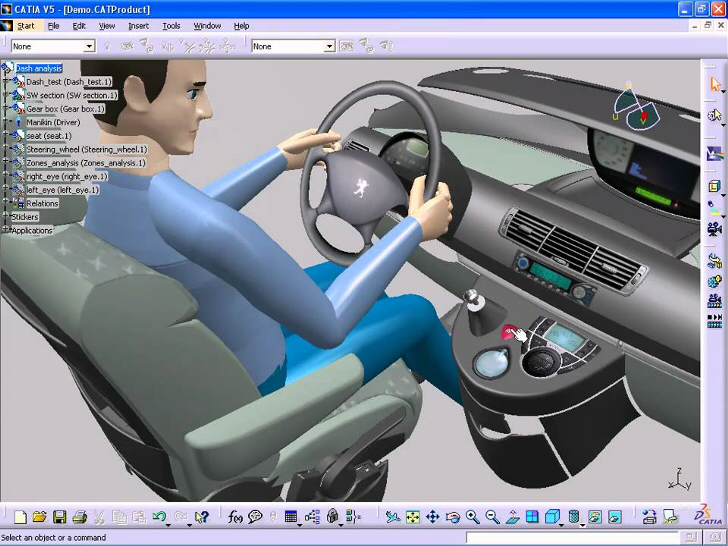Click the compass manipulator in the 3D view
This screenshot has height=546, width=728.
[x=636, y=107]
